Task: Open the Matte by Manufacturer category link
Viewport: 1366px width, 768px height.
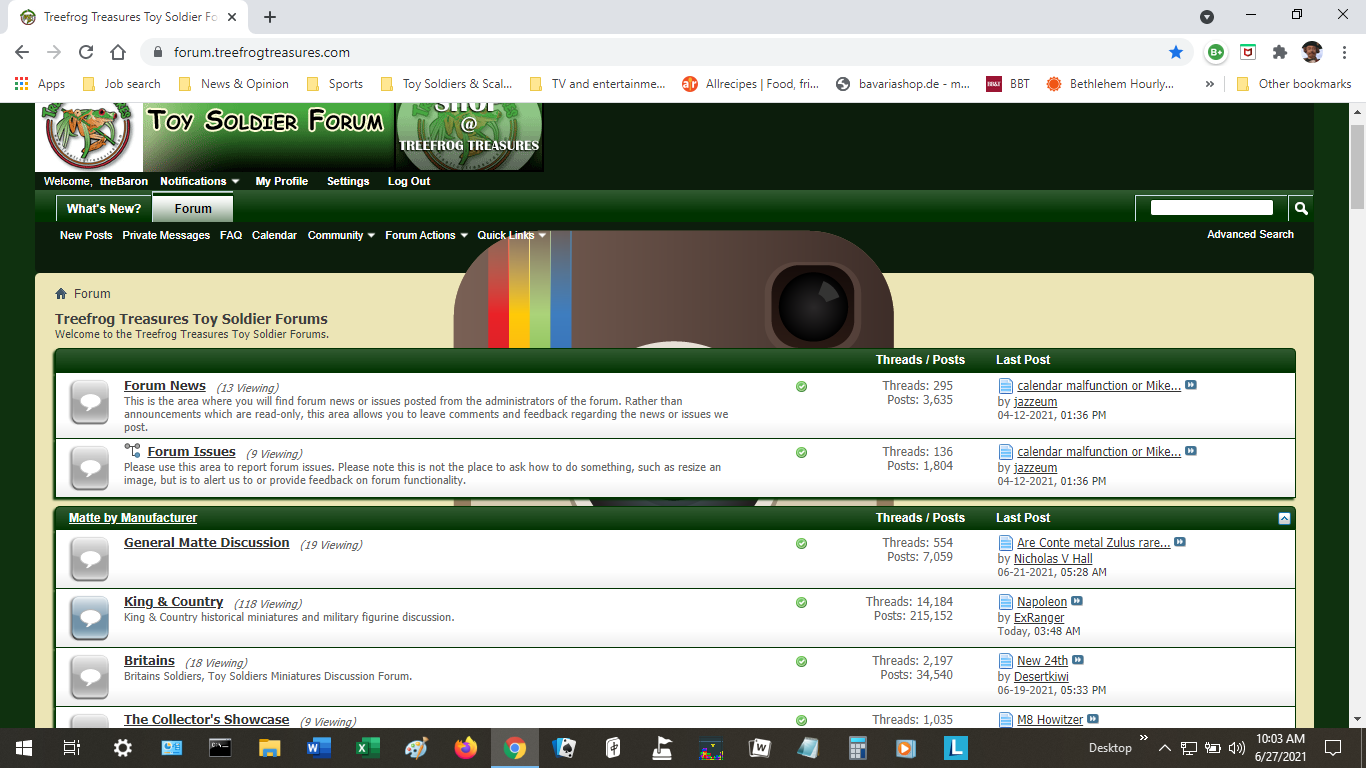Action: [133, 518]
